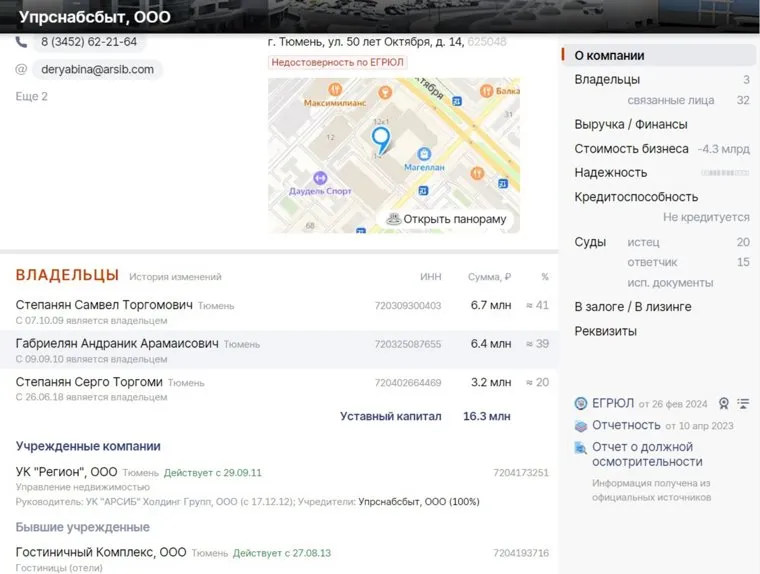Click the list icon right of ЕГРЮЛ
Image resolution: width=760 pixels, height=574 pixels.
point(743,404)
